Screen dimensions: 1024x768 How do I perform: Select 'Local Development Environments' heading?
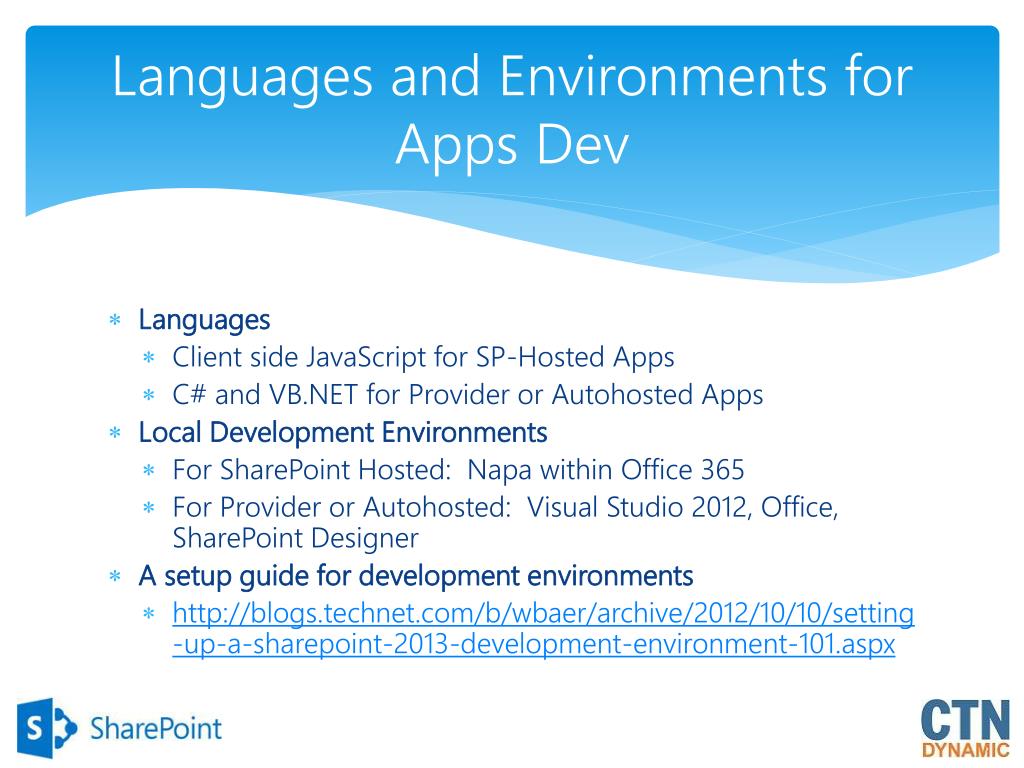[343, 432]
